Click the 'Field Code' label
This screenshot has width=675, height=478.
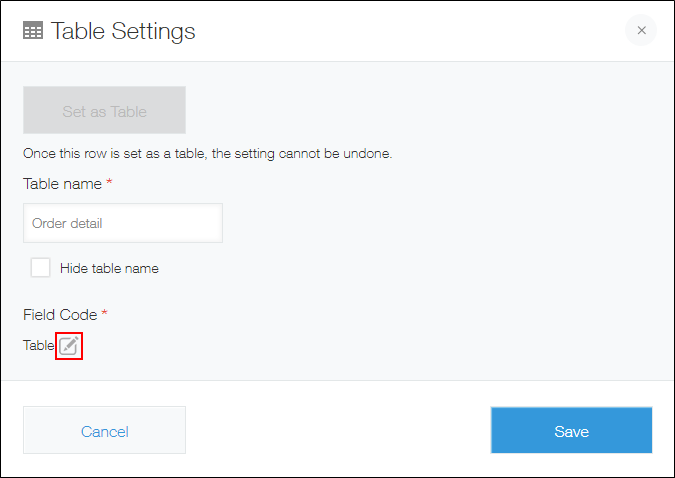click(x=60, y=314)
